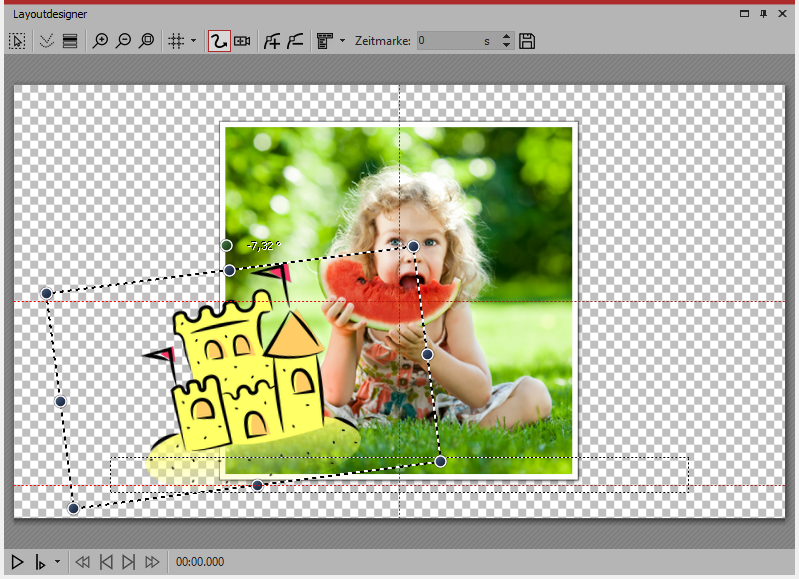
Task: Click the alignment tools icon
Action: click(325, 41)
